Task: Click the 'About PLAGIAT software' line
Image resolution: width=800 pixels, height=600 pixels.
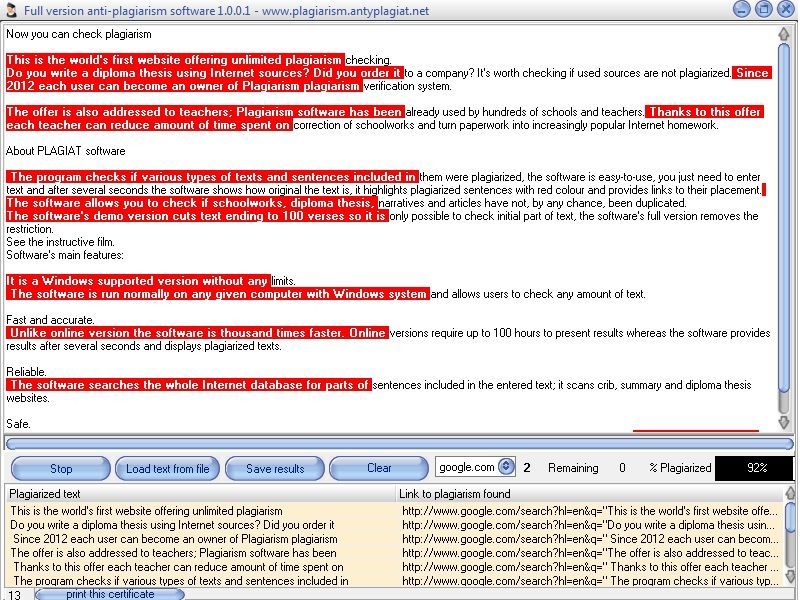Action: [x=65, y=151]
